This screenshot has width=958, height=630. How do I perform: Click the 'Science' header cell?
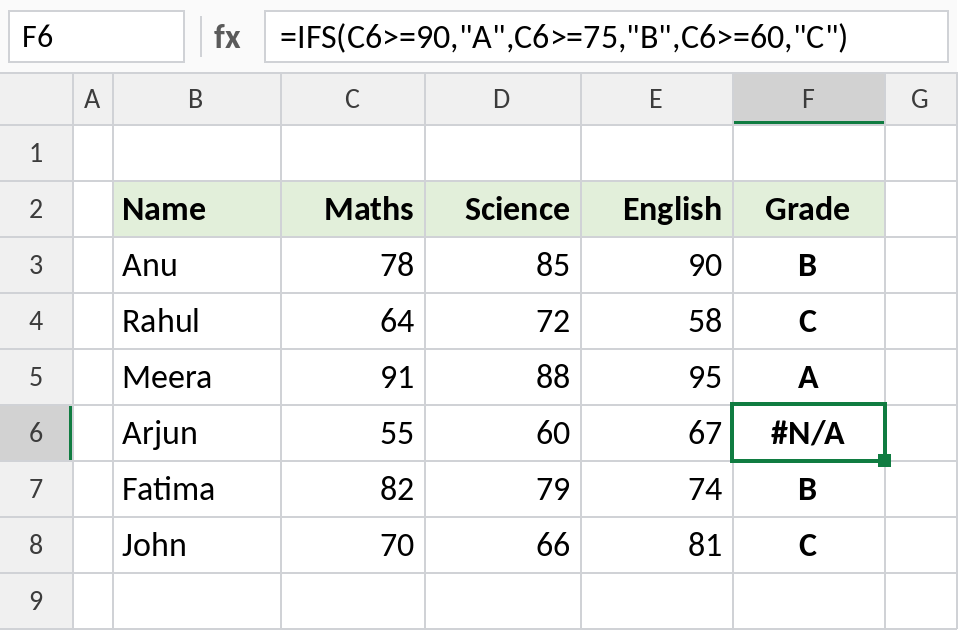(x=502, y=209)
